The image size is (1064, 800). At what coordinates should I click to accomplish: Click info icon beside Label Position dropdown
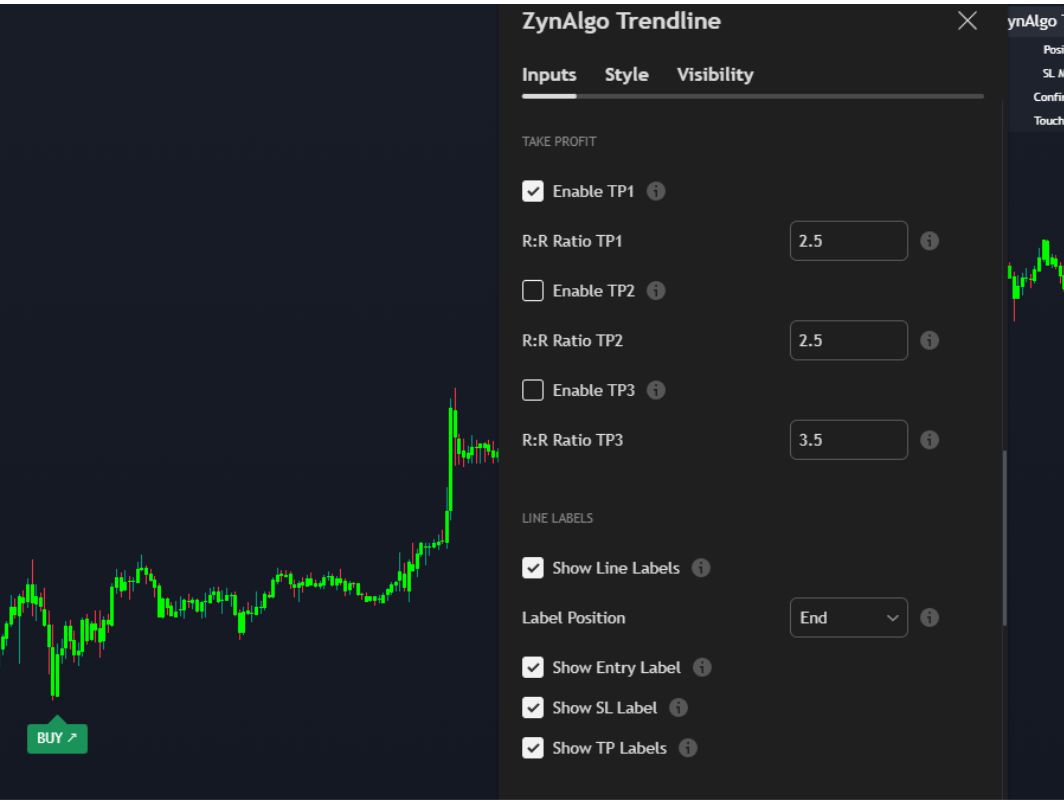928,618
